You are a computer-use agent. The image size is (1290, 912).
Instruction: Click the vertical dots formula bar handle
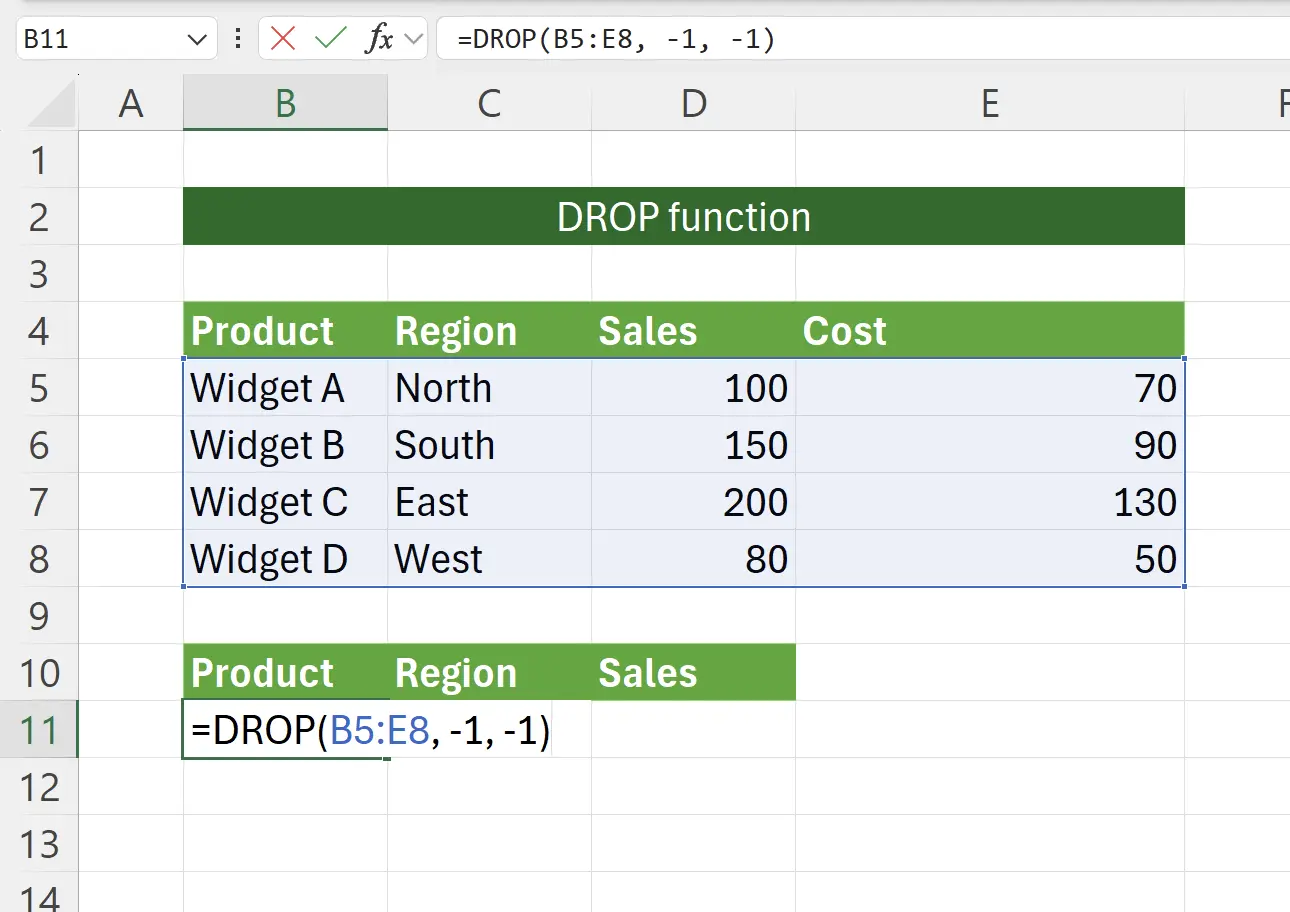pos(238,40)
